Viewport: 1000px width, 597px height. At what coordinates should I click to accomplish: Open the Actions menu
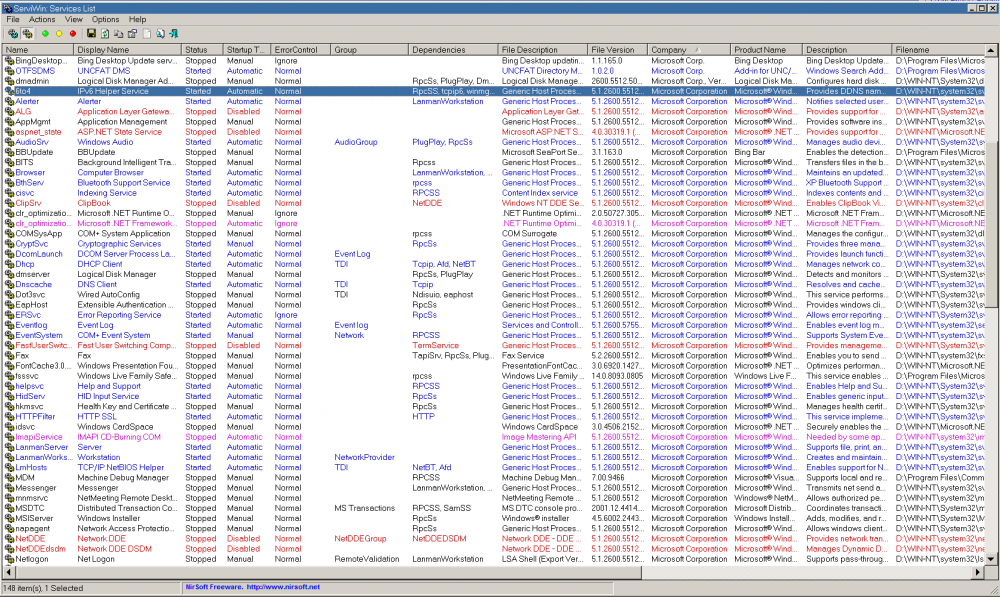click(x=42, y=19)
